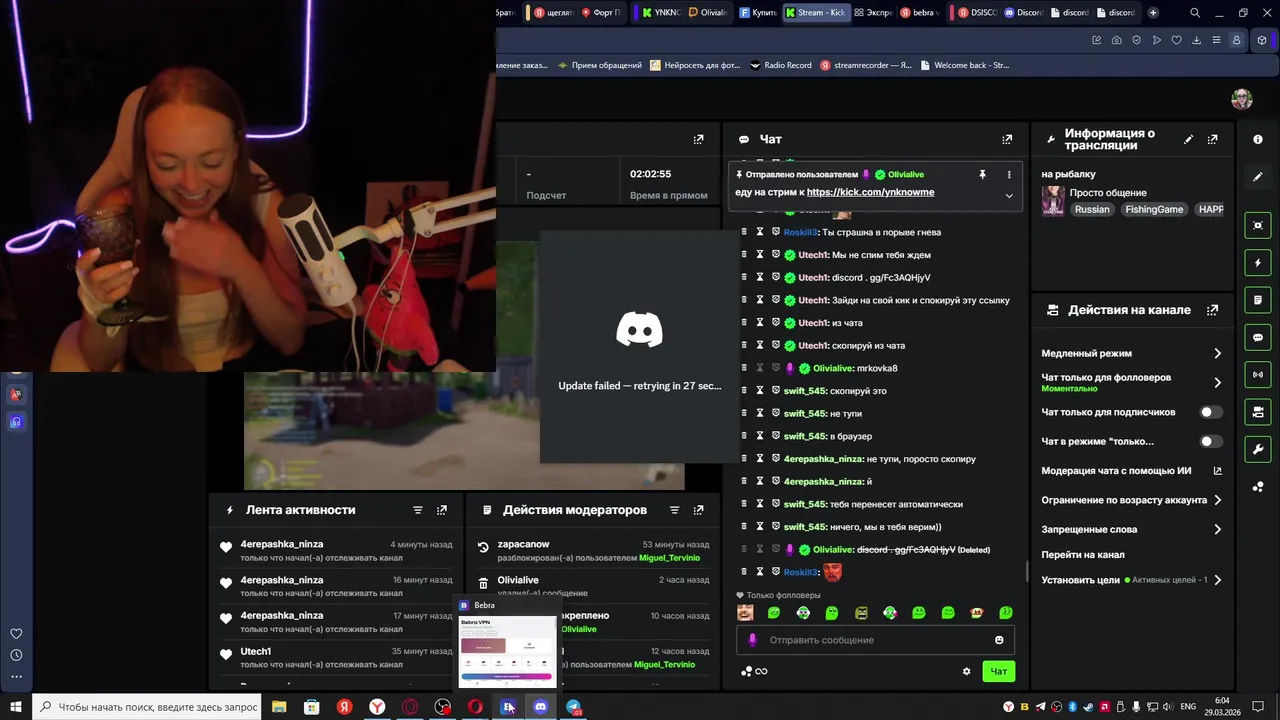Click the lightning bolt icon in right sidebar
This screenshot has width=1280, height=720.
tap(1258, 263)
